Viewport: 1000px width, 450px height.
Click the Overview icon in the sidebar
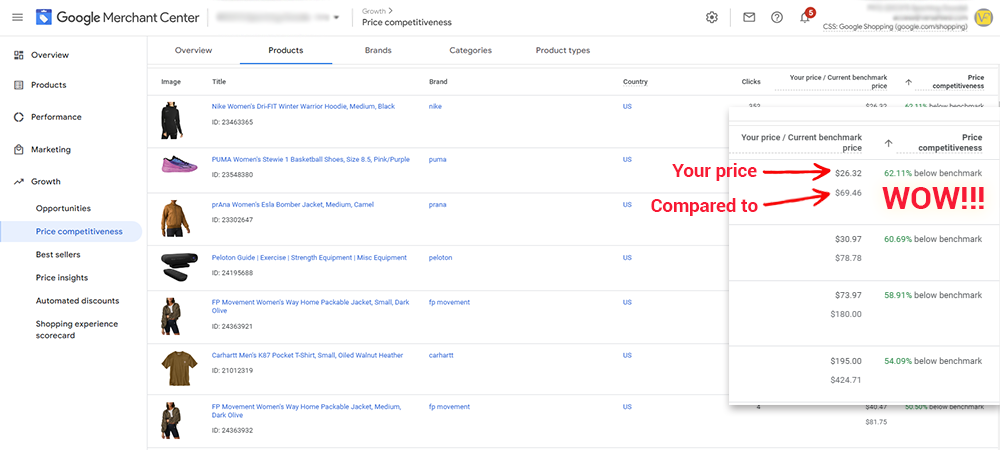tap(18, 55)
